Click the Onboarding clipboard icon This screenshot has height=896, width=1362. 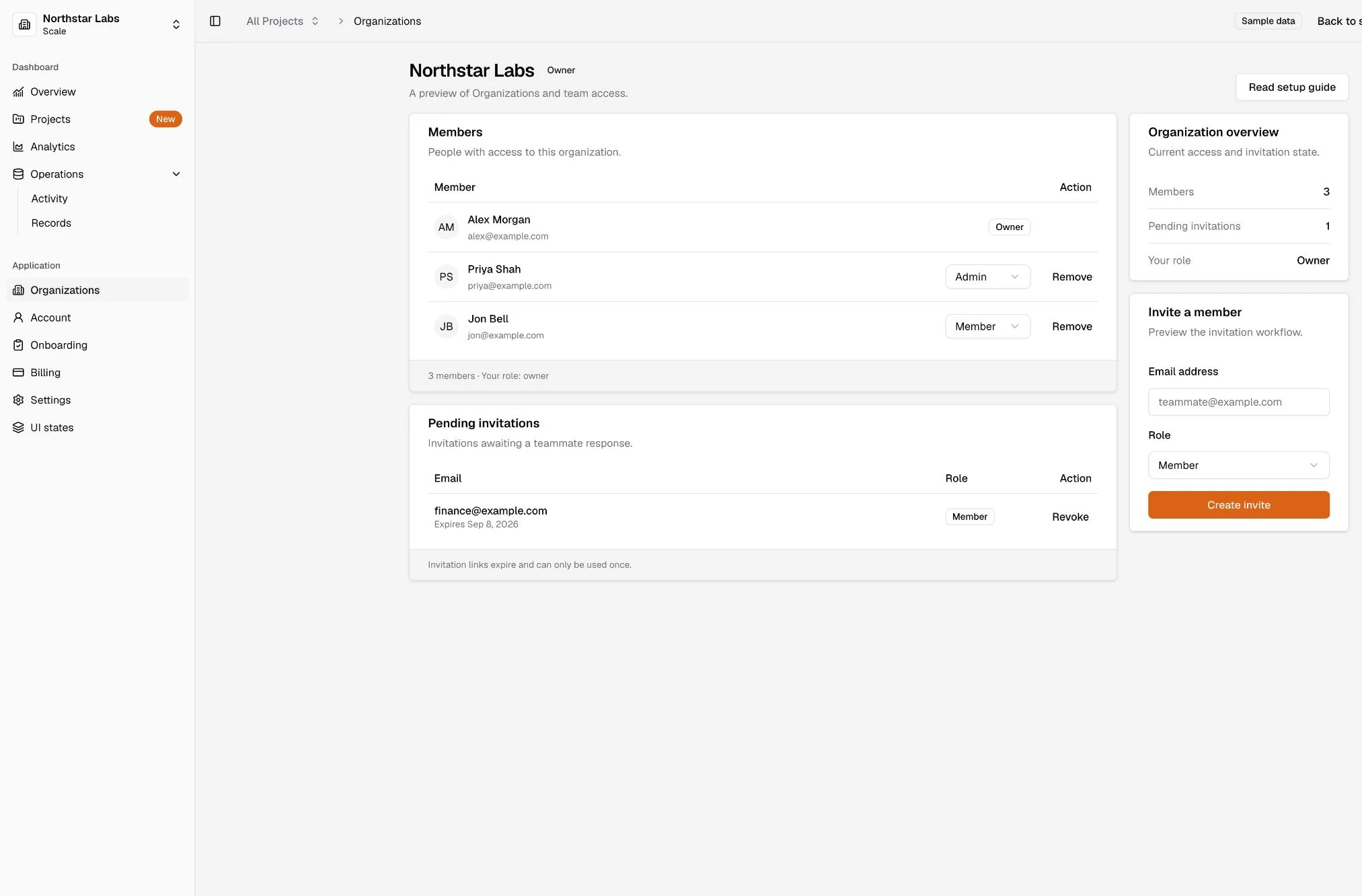(x=18, y=345)
